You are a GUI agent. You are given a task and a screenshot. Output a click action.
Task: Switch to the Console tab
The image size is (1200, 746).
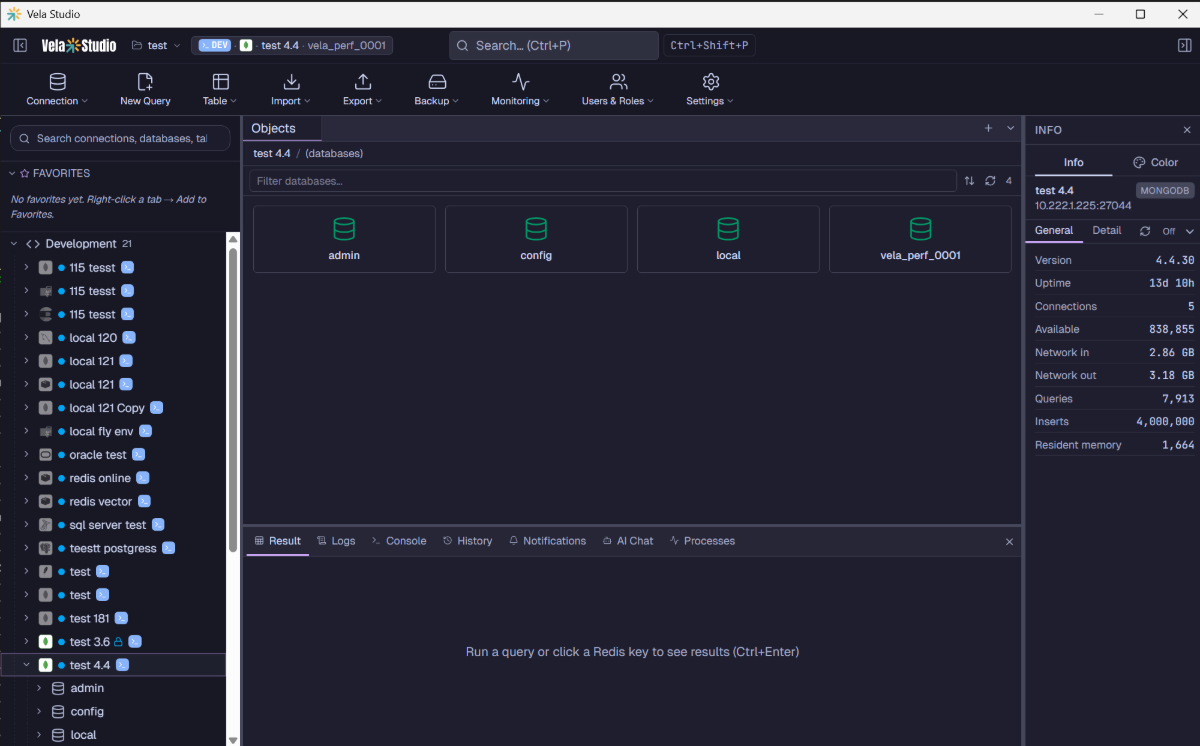pos(398,541)
